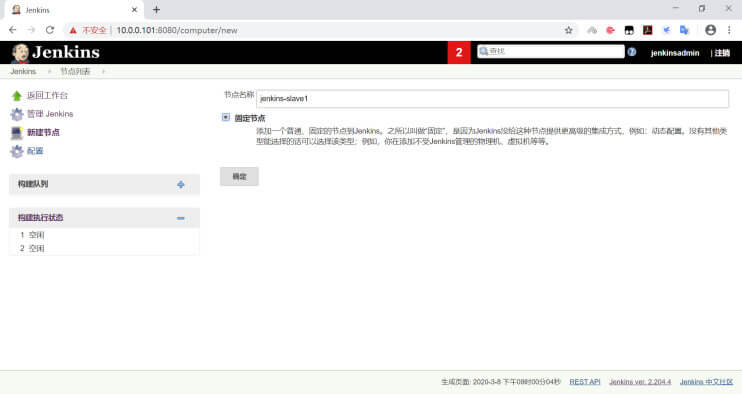
Task: Open the red notification badge showing 2
Action: tap(459, 53)
